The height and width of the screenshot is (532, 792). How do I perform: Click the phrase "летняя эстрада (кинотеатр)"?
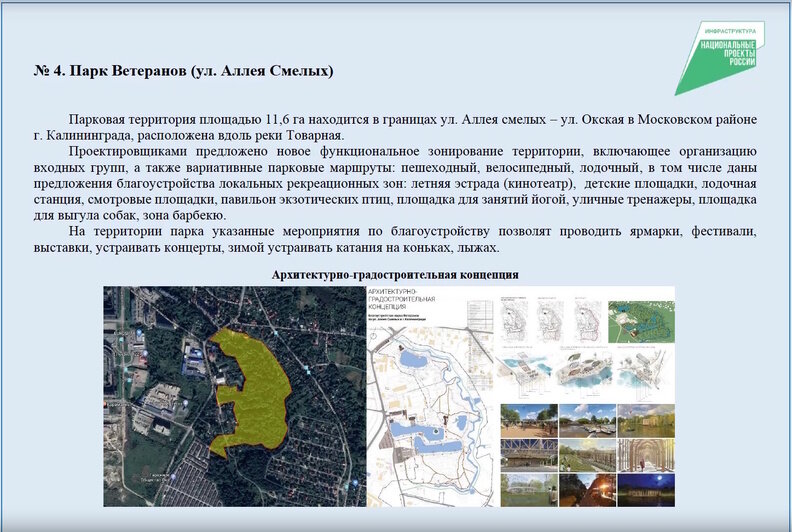tap(492, 184)
